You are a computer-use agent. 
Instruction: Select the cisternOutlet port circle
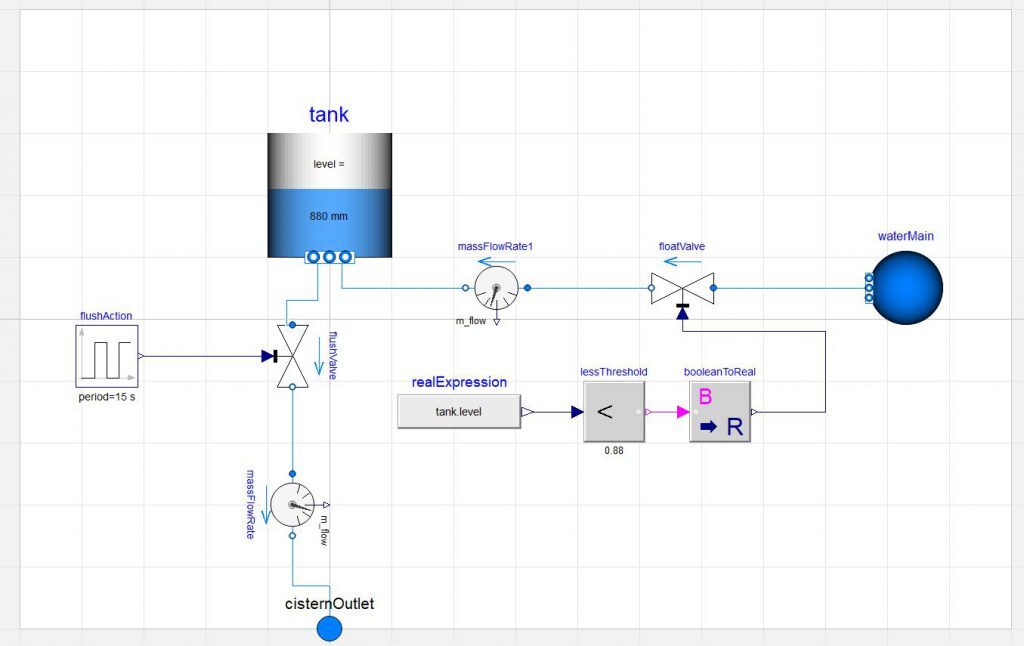pos(329,629)
